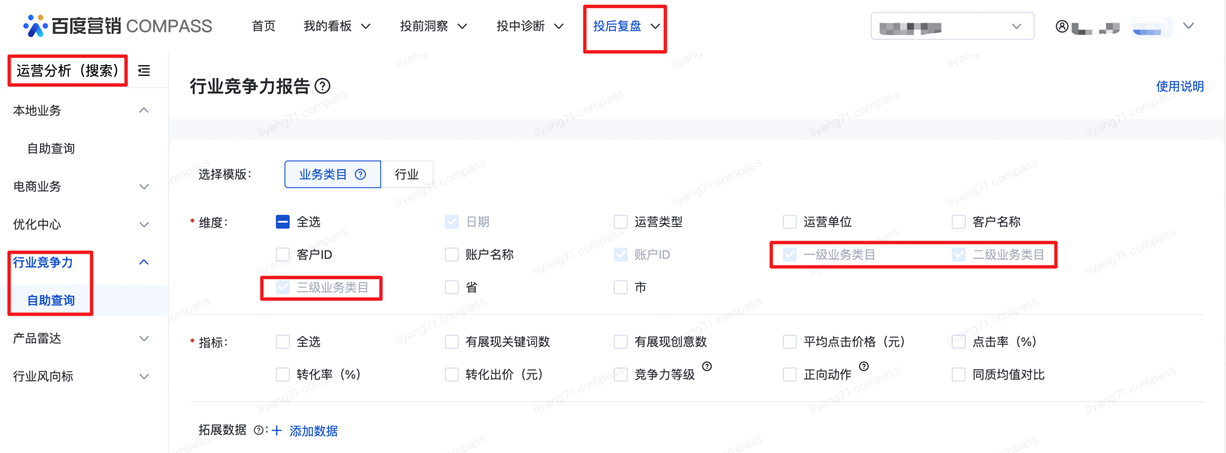The image size is (1226, 453).
Task: Toggle the 全选 checkbox under 指标
Action: (x=283, y=342)
